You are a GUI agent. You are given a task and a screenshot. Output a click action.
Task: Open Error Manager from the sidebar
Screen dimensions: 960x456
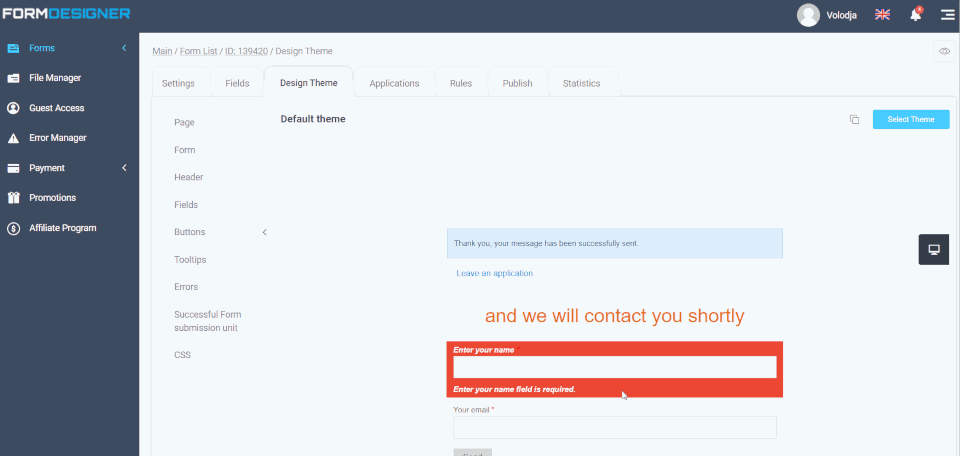(58, 138)
